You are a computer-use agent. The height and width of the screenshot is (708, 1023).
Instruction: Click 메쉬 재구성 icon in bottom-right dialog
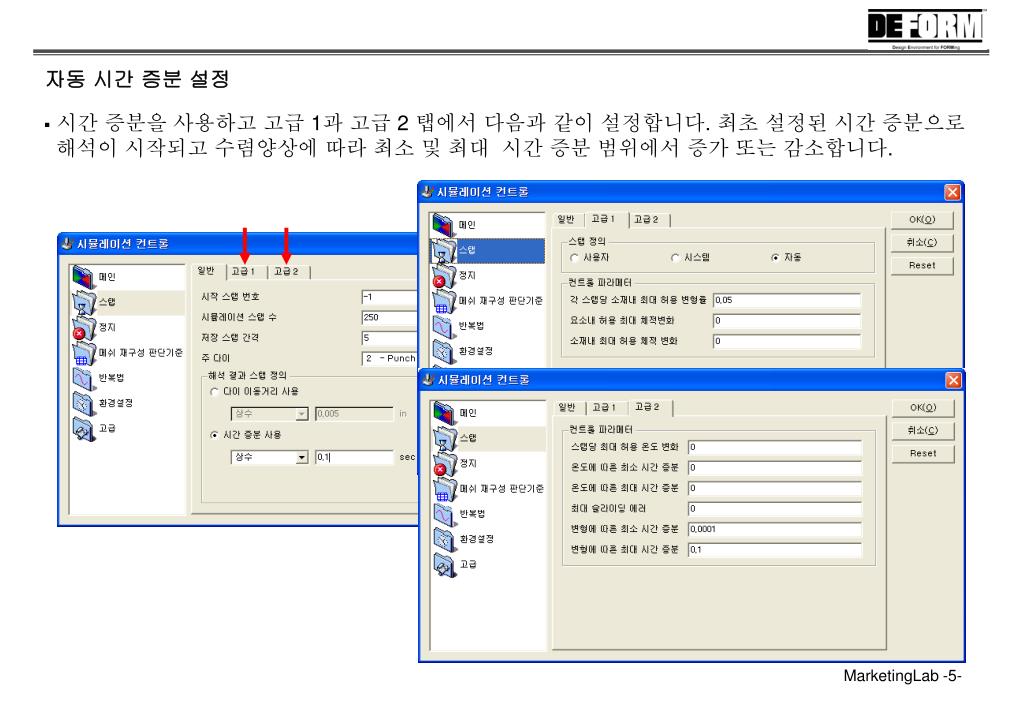pos(445,489)
